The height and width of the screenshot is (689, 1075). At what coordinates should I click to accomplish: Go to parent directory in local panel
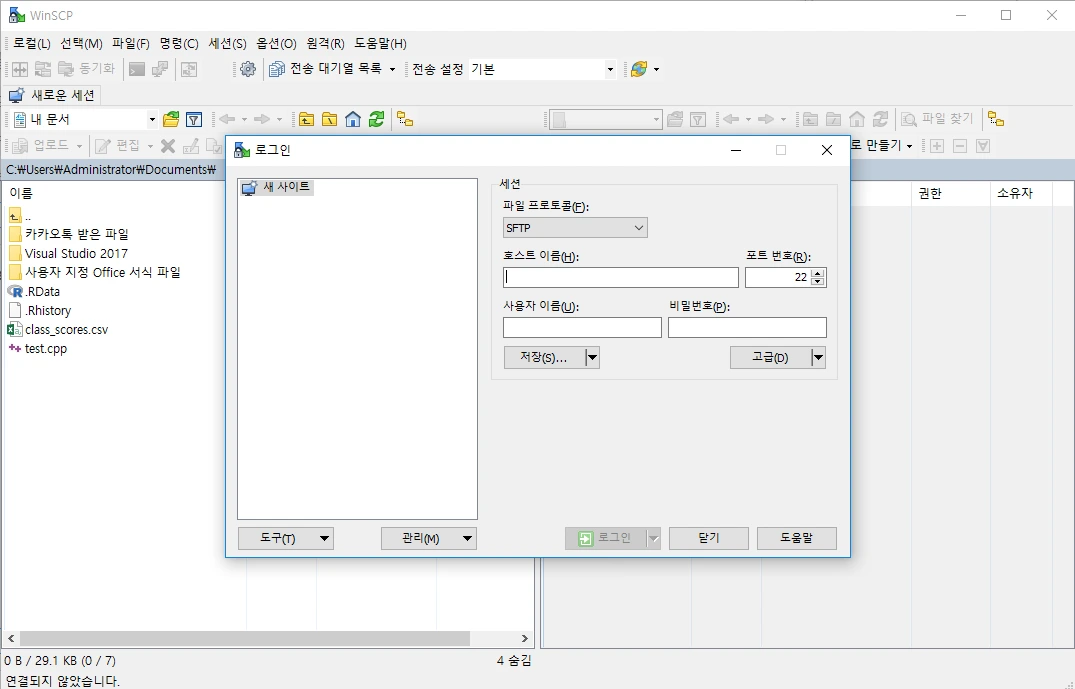pos(306,119)
